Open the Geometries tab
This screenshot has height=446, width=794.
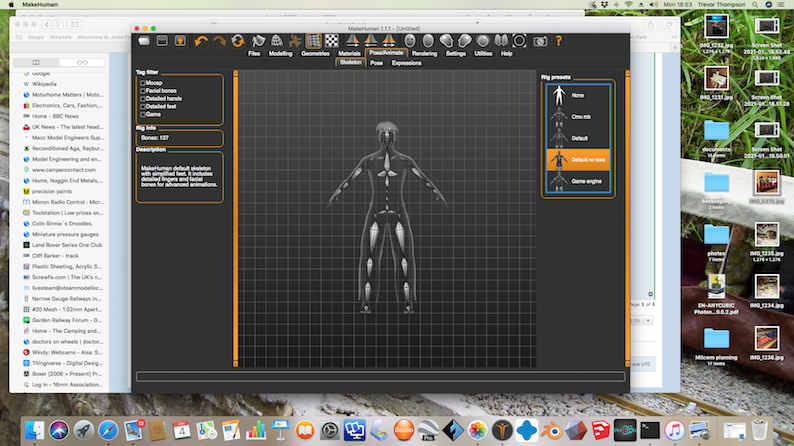tap(315, 54)
